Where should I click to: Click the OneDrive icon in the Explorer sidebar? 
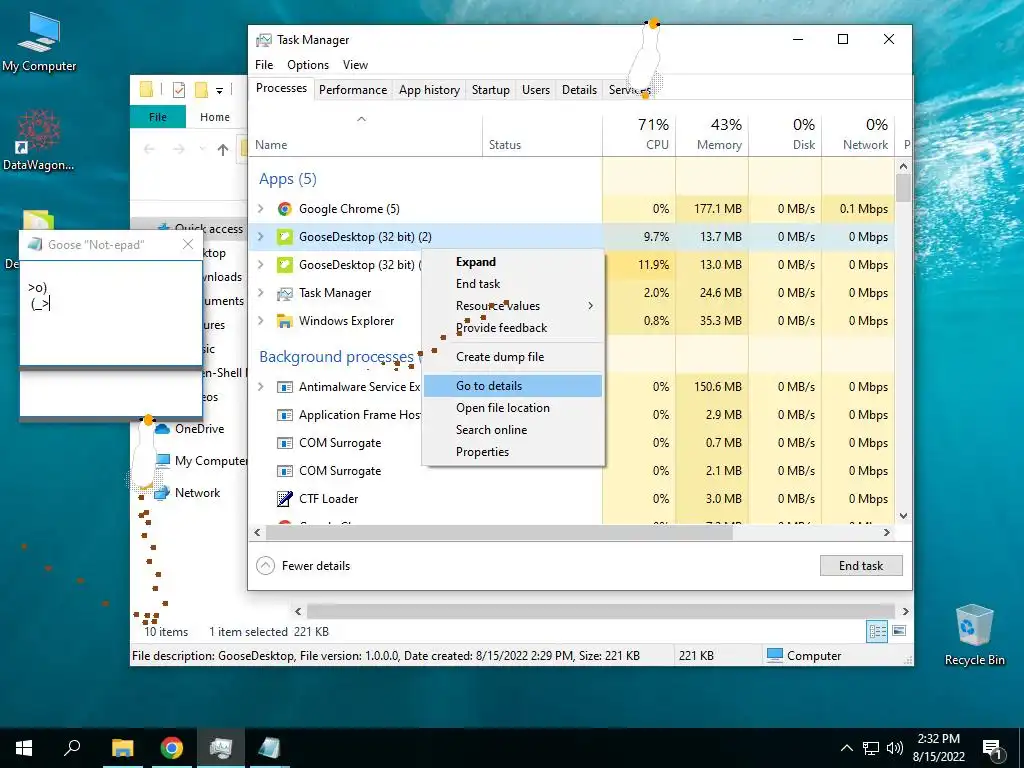[x=162, y=429]
